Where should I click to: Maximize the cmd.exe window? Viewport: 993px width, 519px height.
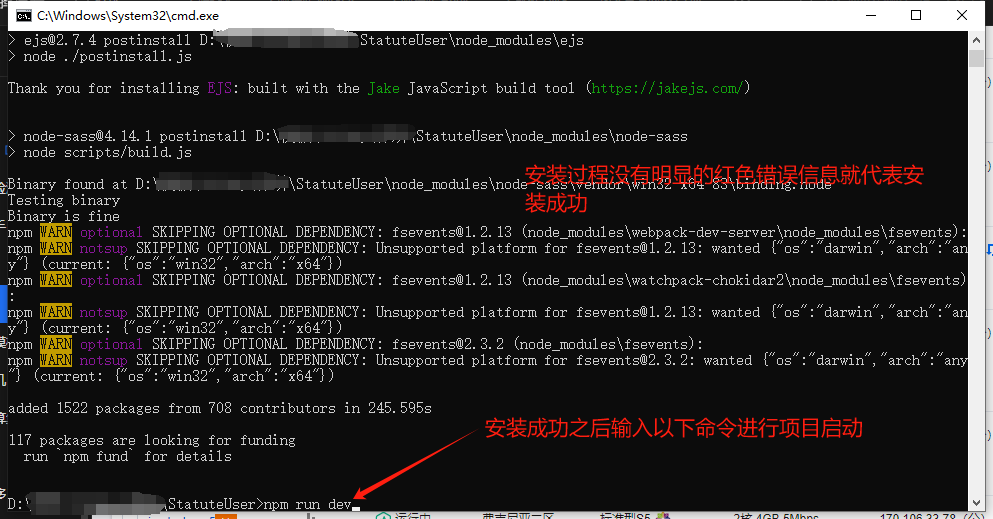(916, 15)
